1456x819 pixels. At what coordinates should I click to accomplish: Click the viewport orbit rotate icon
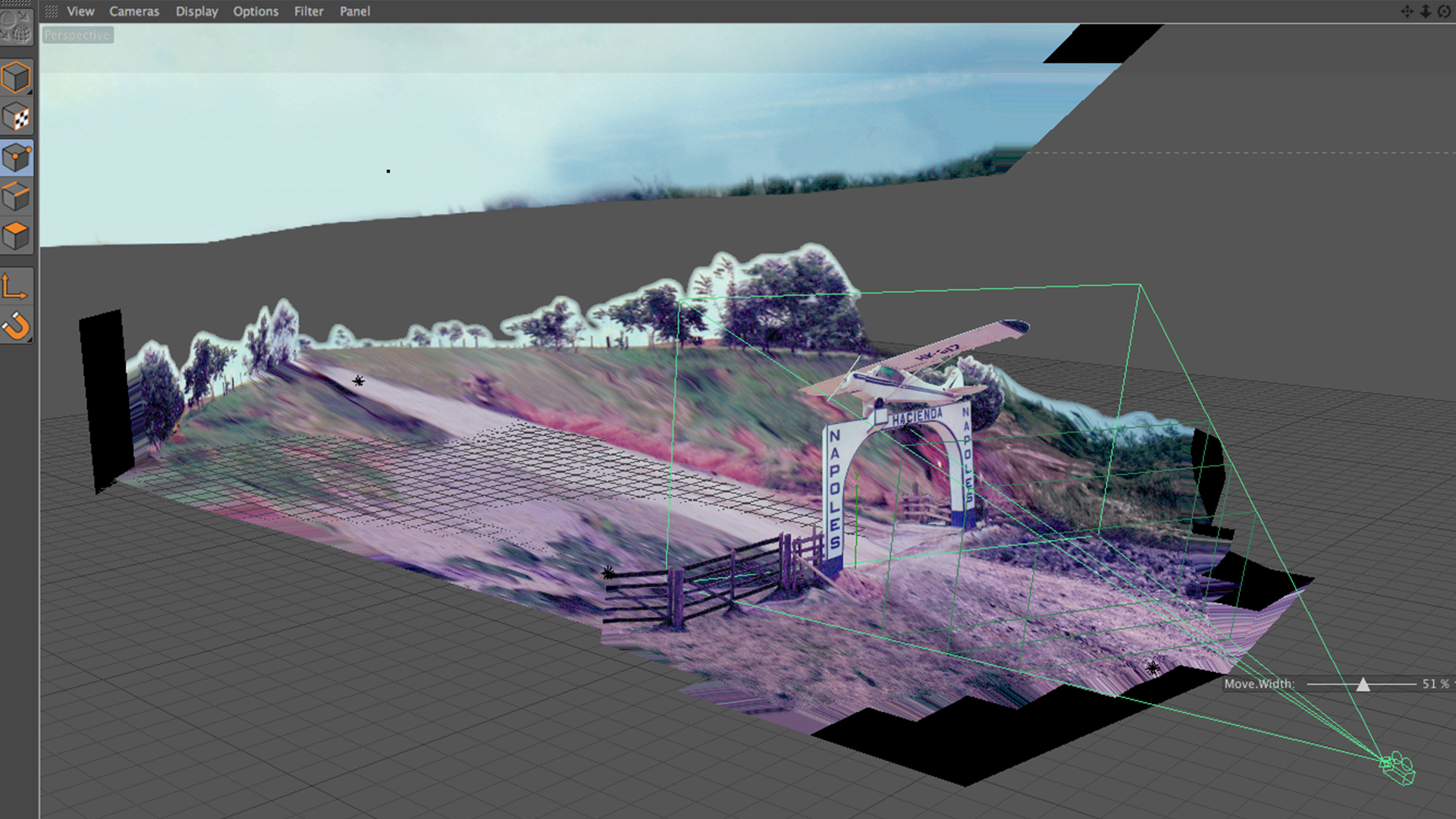1444,11
